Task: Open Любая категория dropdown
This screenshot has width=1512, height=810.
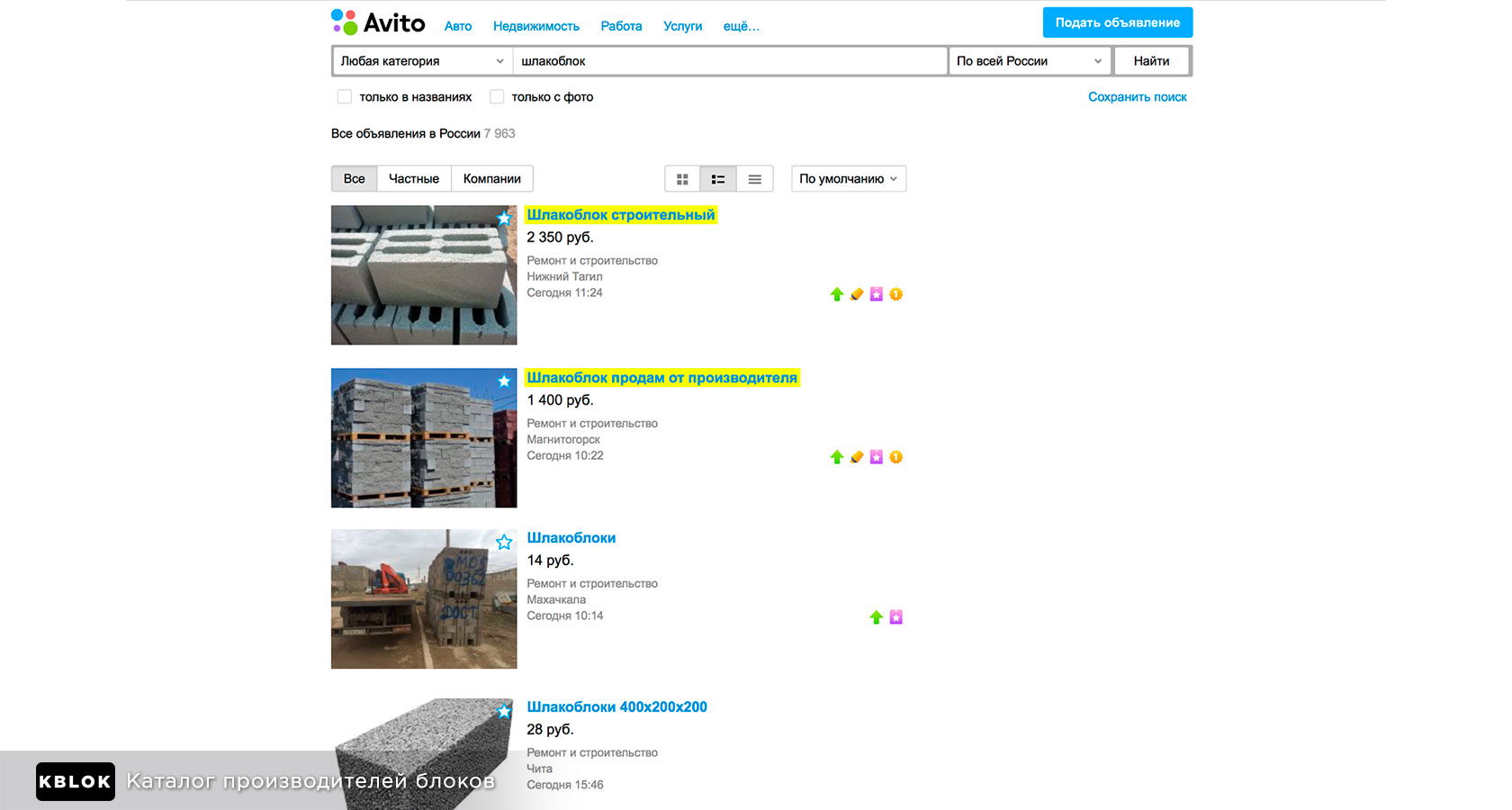Action: [422, 61]
